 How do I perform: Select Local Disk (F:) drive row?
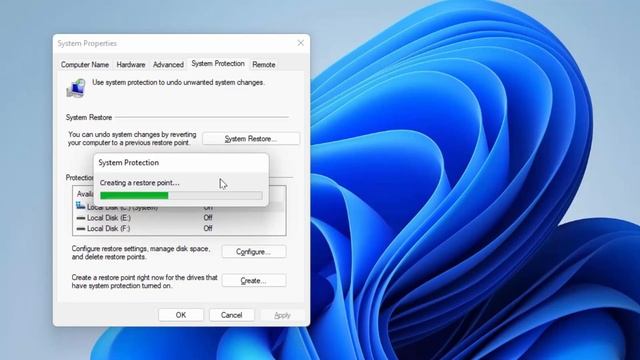click(x=179, y=229)
